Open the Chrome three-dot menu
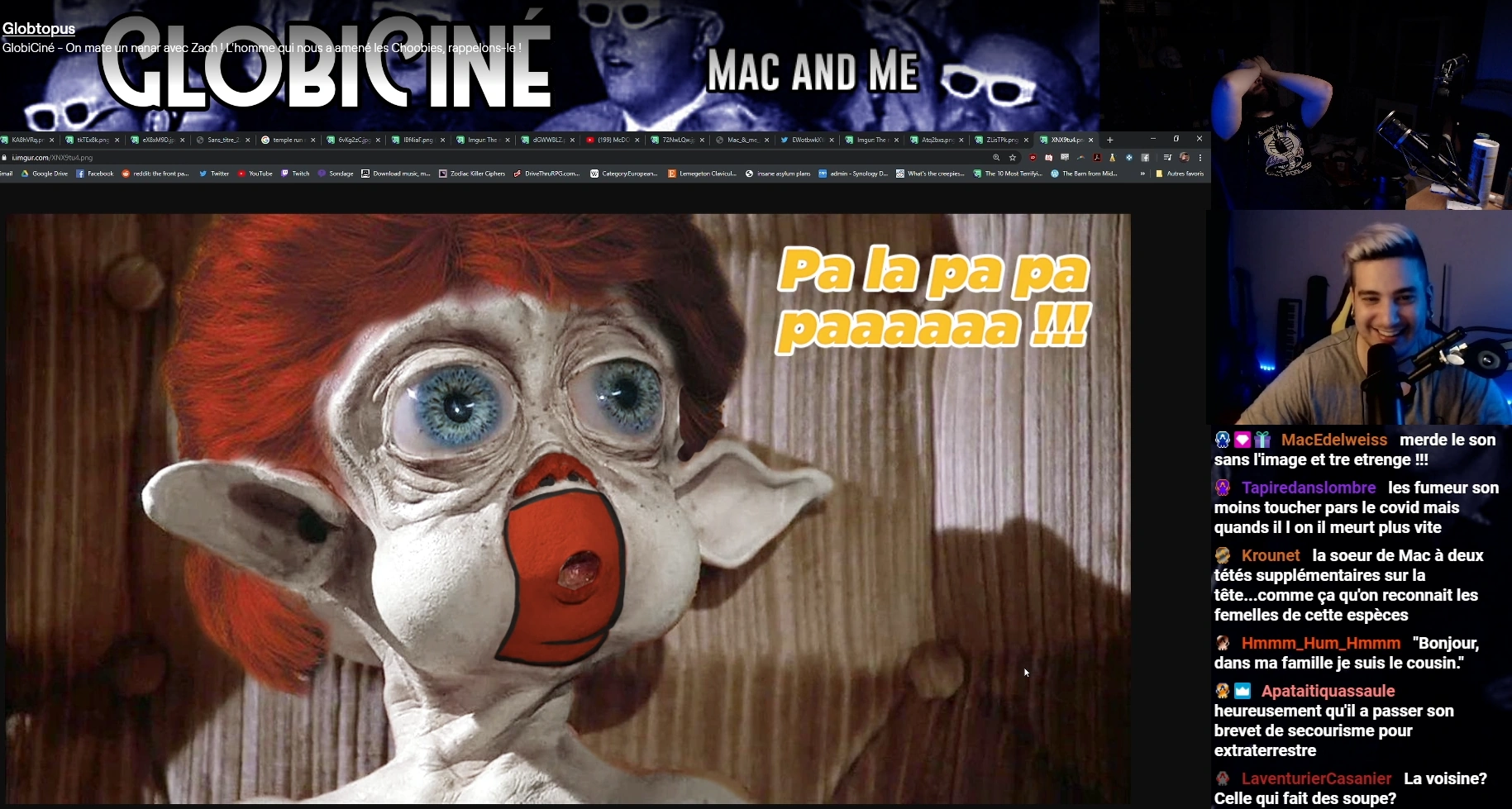This screenshot has height=809, width=1512. click(1200, 157)
